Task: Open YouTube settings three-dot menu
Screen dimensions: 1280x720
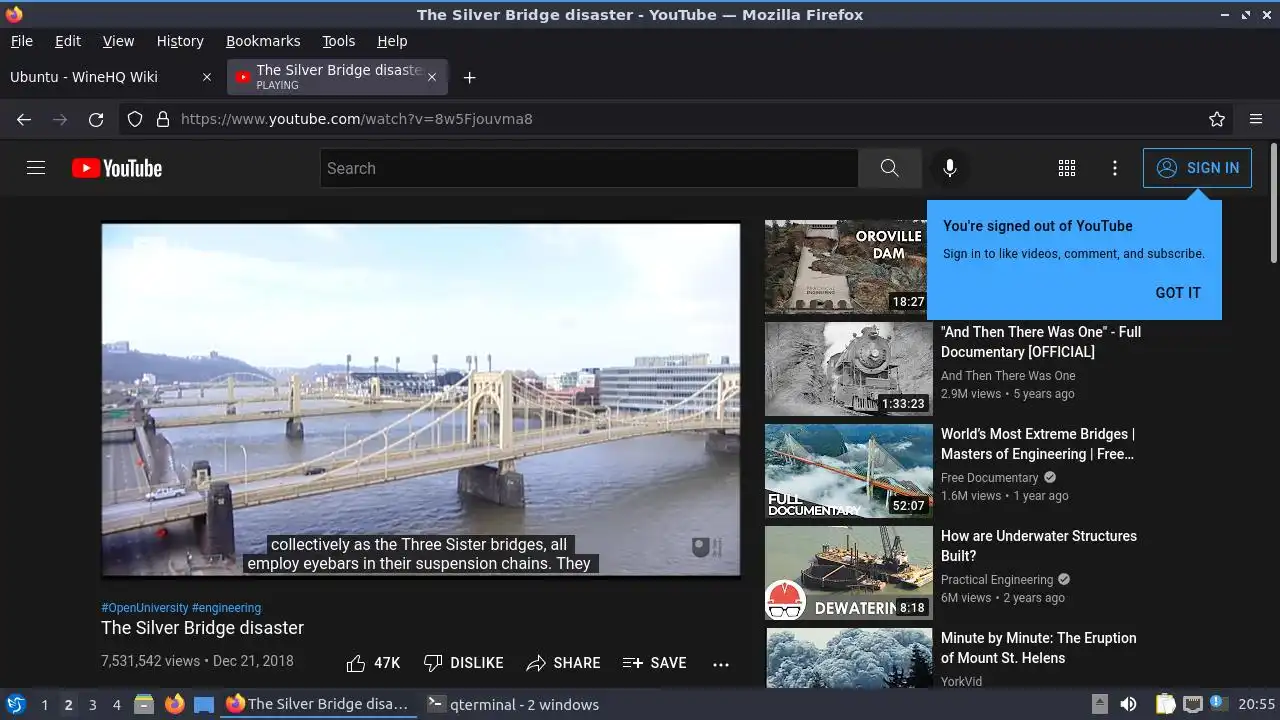Action: click(x=1115, y=168)
